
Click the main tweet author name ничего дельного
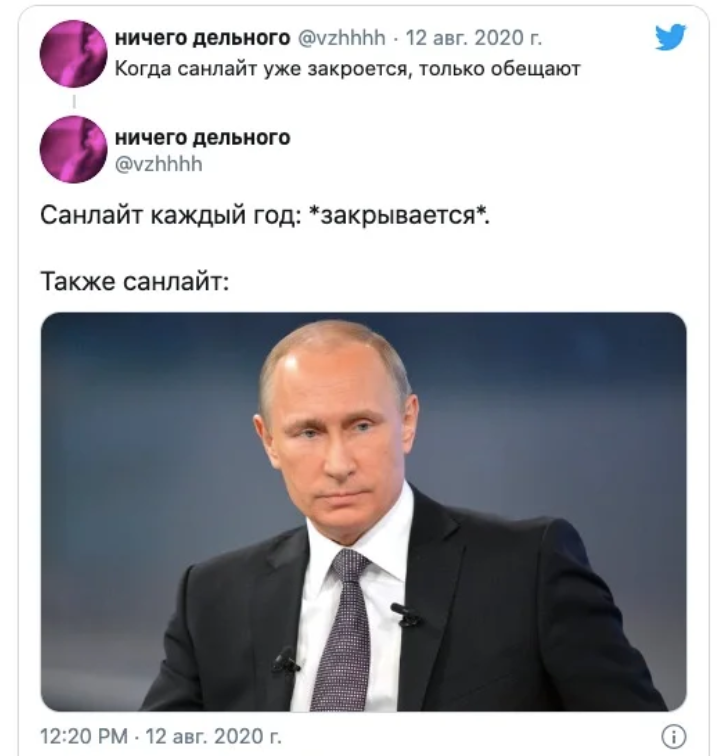pos(203,138)
